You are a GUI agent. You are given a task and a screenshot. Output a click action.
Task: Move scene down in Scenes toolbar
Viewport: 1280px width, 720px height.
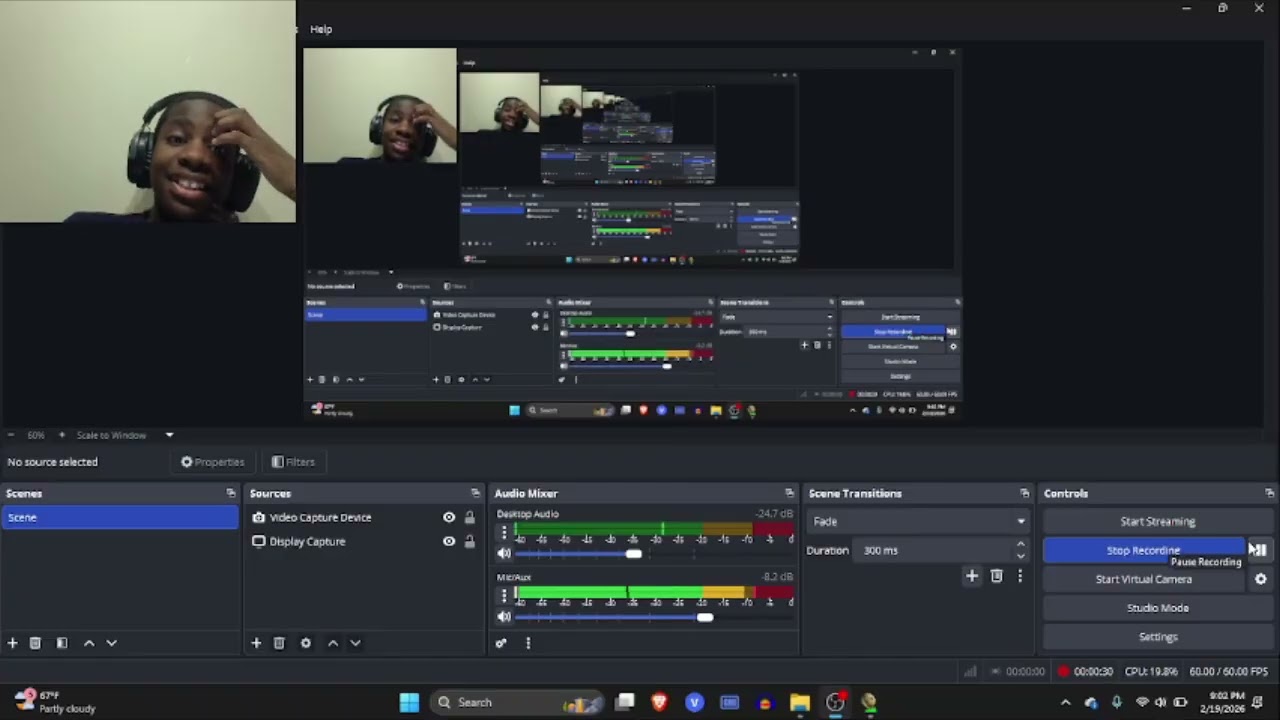[x=111, y=643]
